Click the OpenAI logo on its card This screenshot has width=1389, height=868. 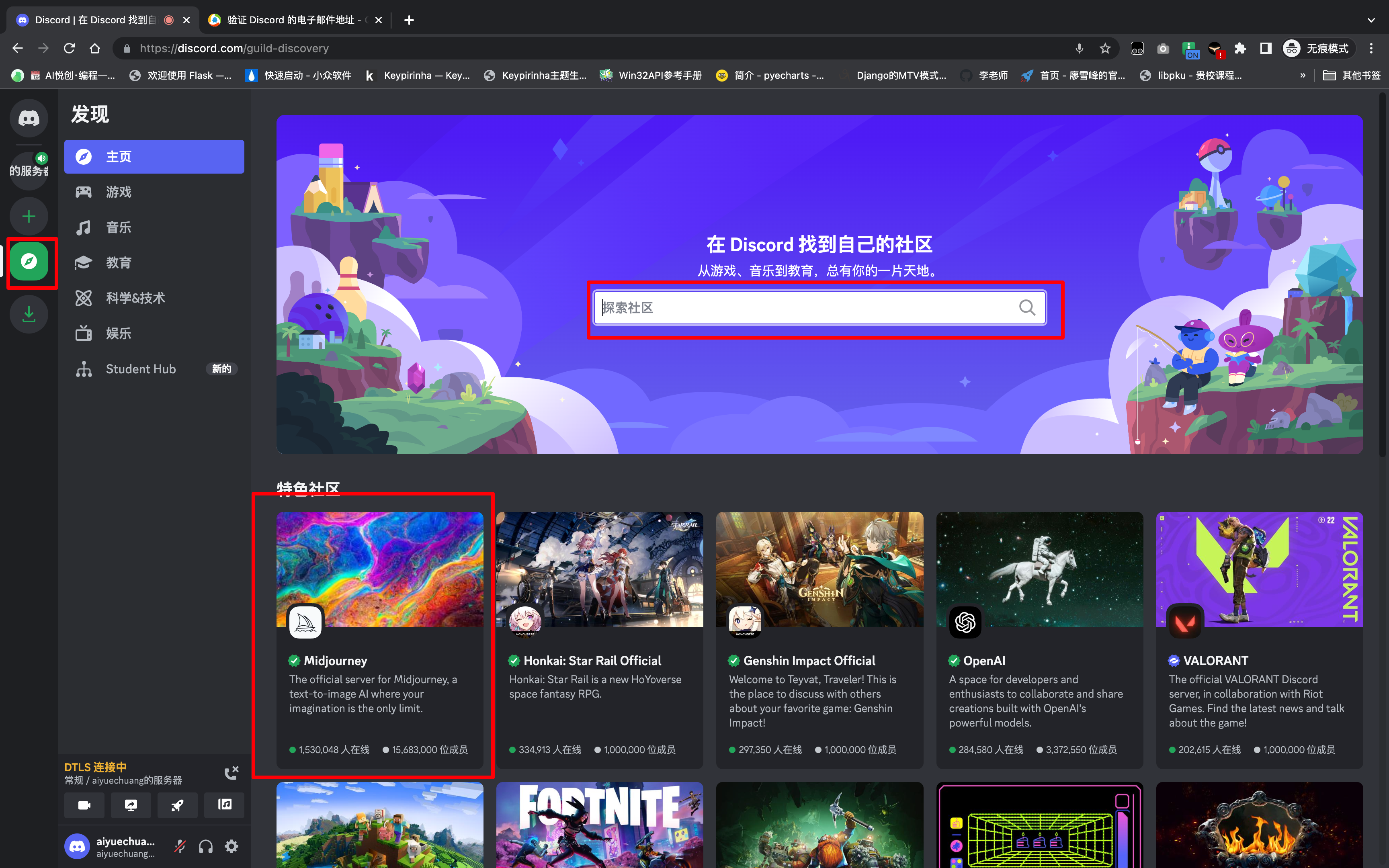[x=965, y=622]
